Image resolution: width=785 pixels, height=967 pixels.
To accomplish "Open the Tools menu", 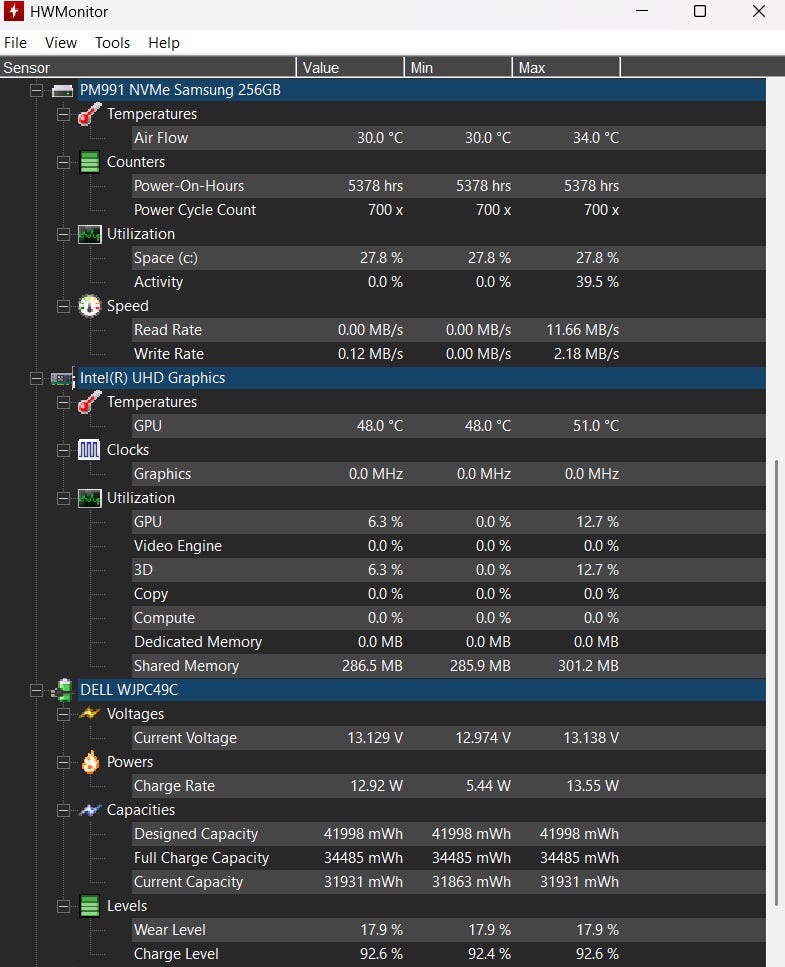I will pyautogui.click(x=112, y=43).
